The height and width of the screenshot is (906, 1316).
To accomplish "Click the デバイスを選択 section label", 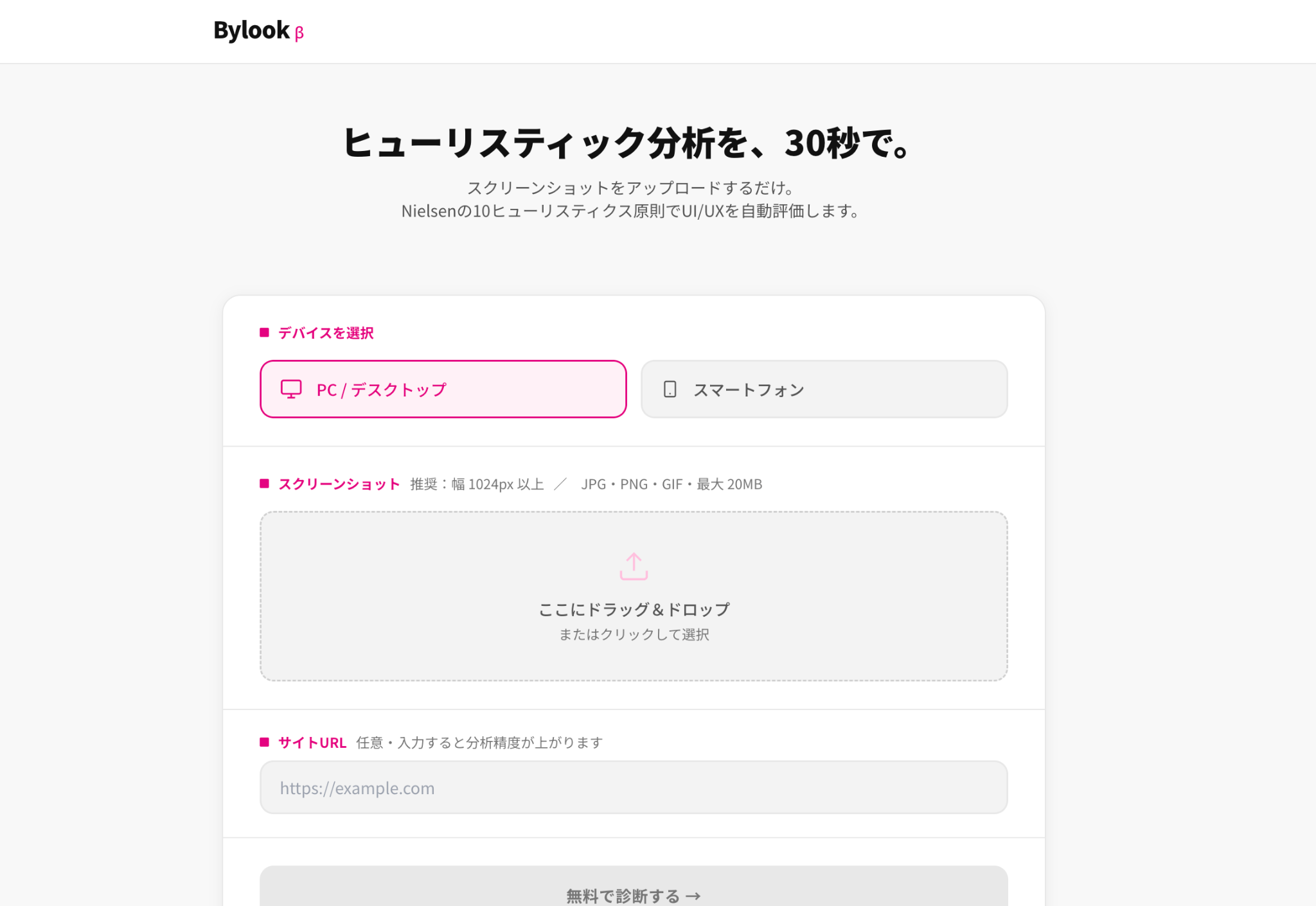I will (326, 333).
